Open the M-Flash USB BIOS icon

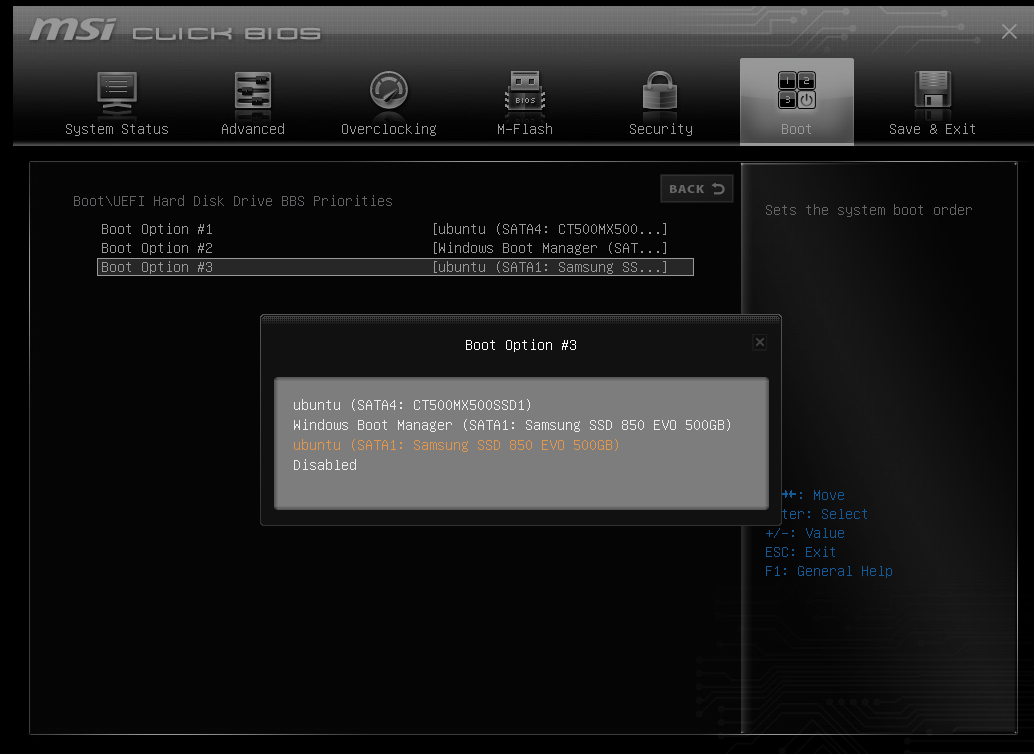pos(525,90)
